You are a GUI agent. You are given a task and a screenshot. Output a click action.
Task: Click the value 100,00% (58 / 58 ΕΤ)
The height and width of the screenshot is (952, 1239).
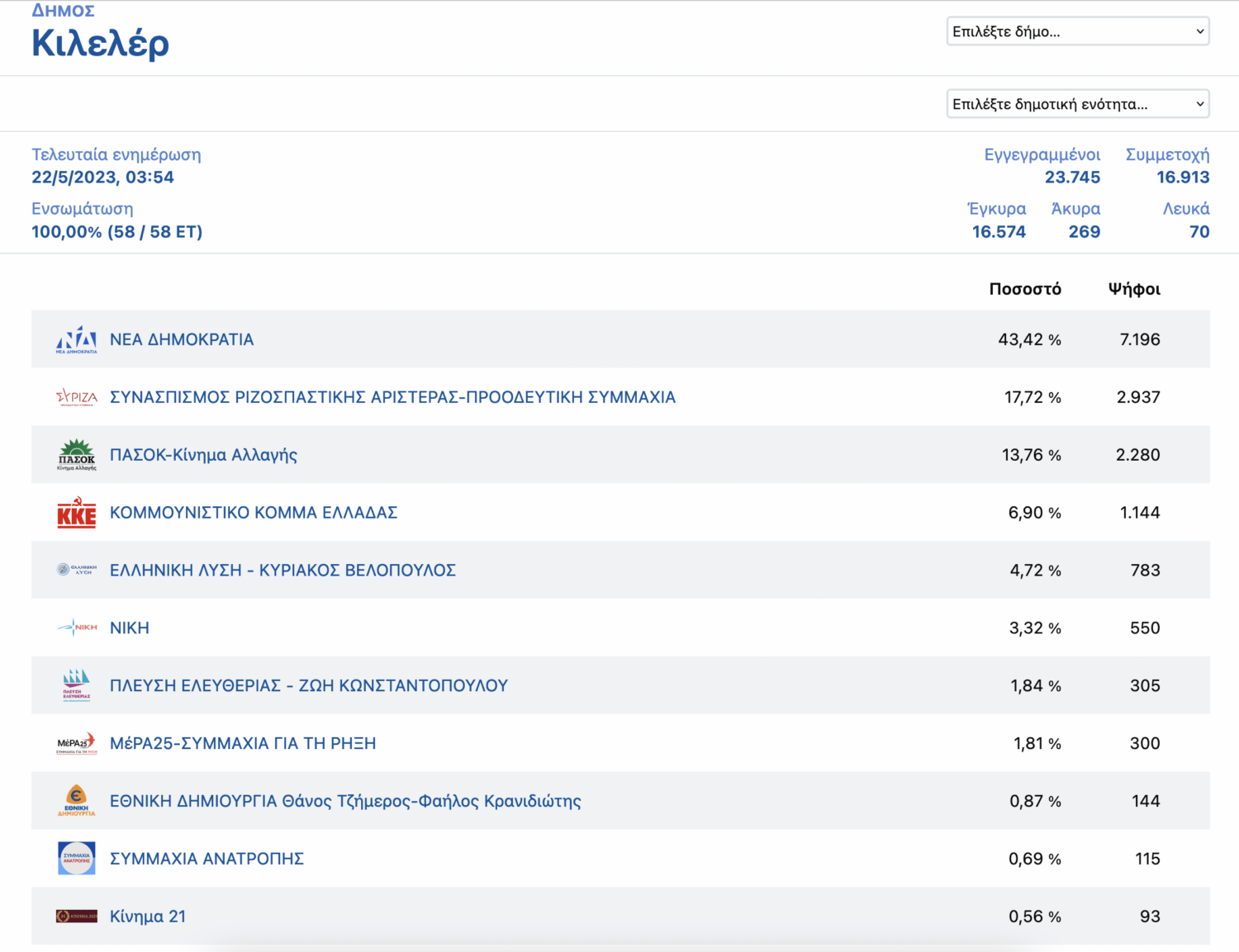coord(116,232)
